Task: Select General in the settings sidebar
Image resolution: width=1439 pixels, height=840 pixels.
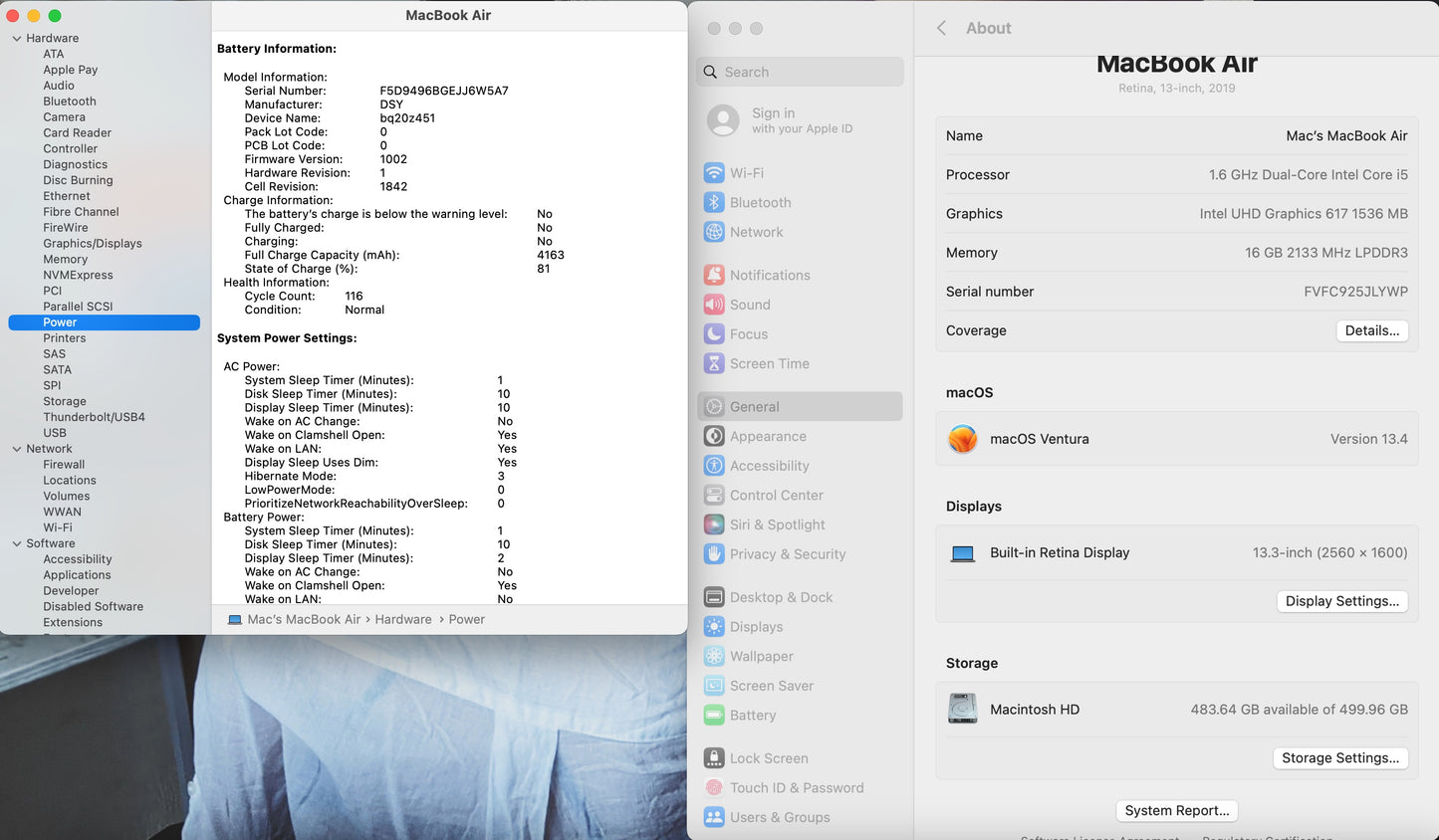Action: pos(755,406)
